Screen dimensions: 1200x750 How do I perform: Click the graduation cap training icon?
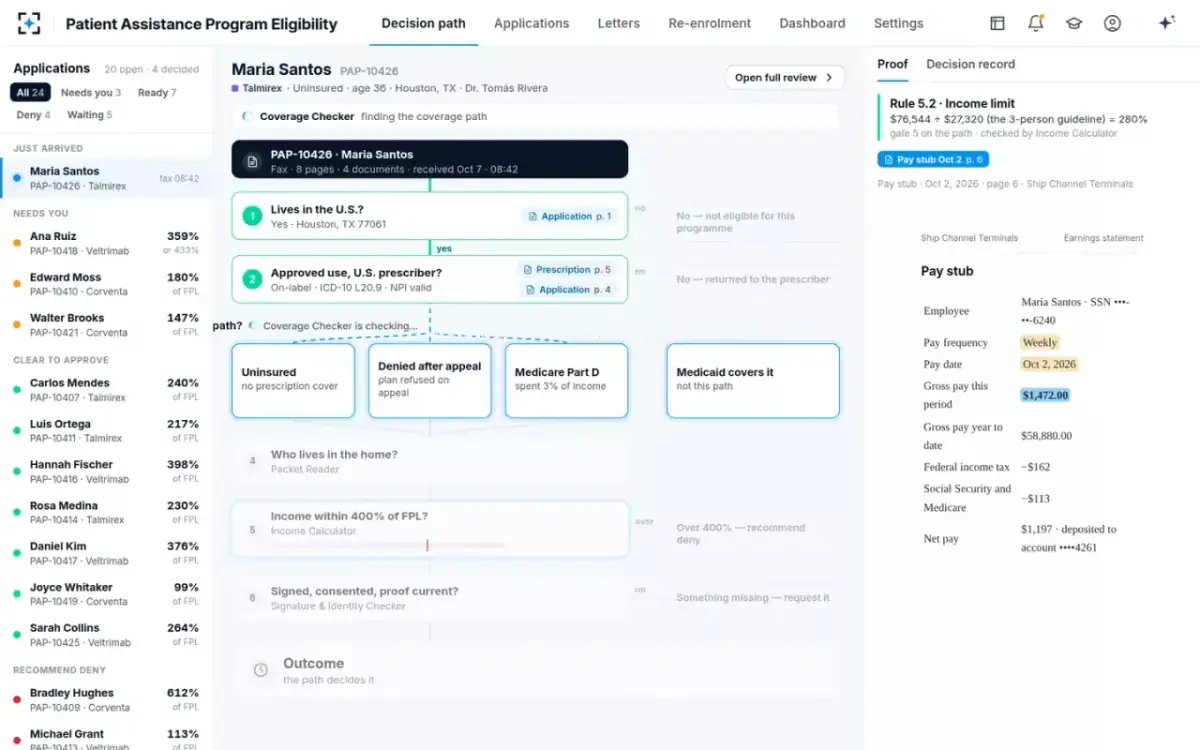1074,23
